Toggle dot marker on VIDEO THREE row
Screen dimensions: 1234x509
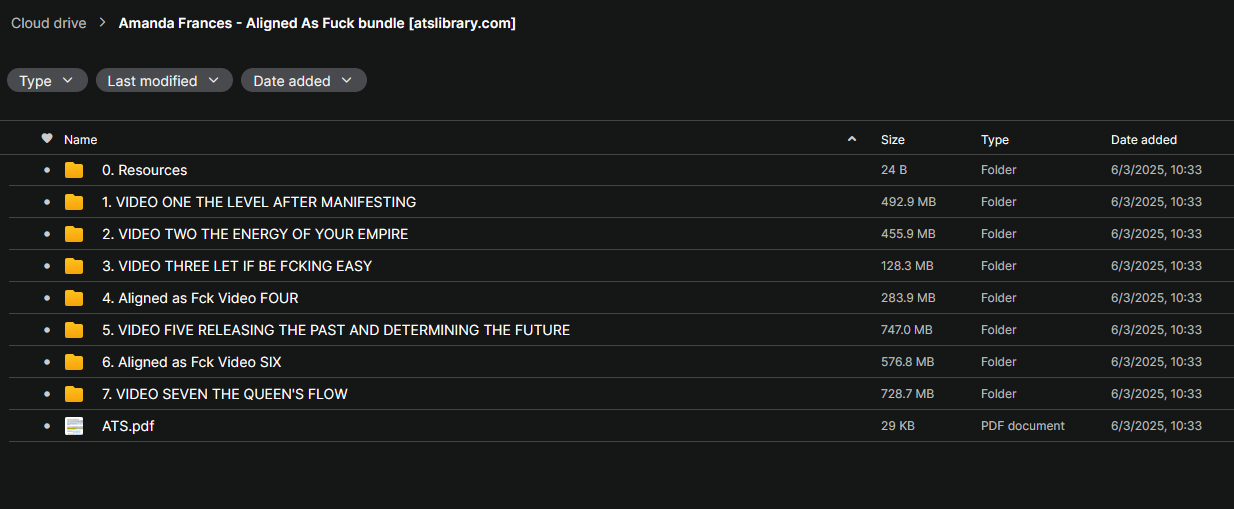point(47,266)
